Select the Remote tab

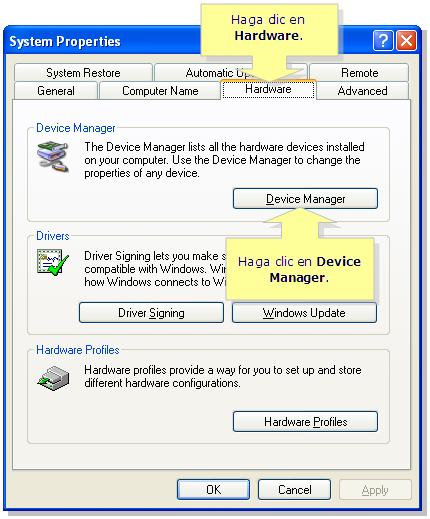(x=359, y=72)
